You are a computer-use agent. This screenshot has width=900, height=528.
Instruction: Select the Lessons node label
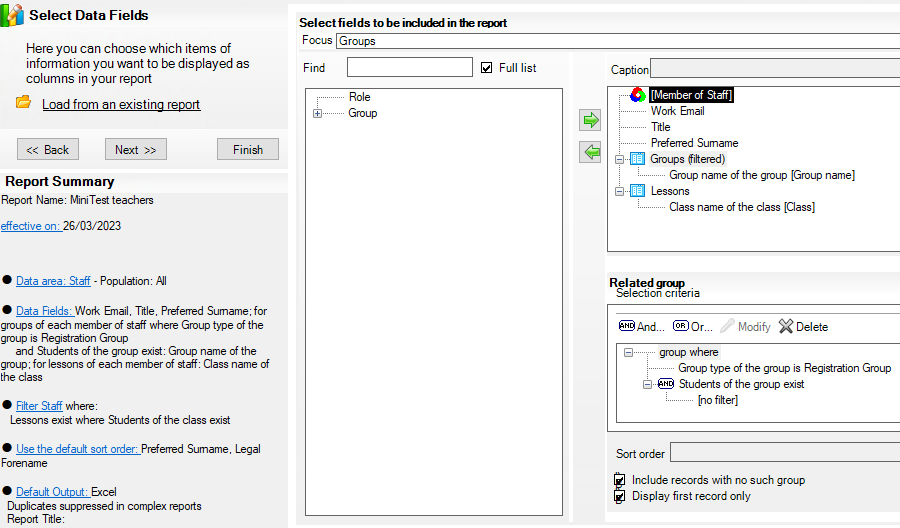[670, 191]
